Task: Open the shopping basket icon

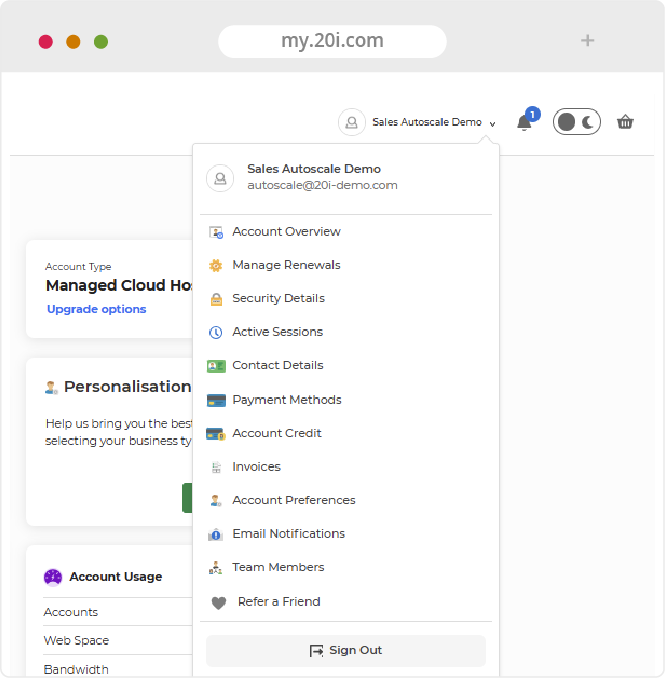Action: 625,122
